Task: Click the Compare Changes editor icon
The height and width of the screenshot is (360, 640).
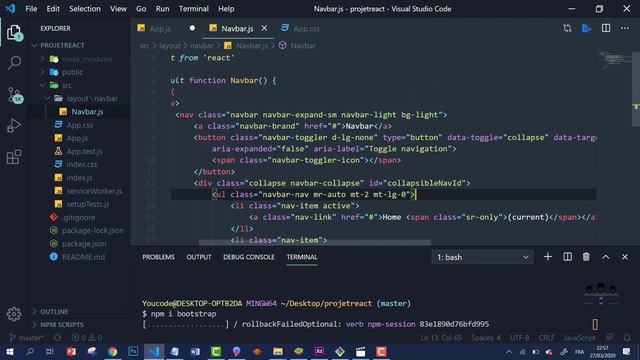Action: point(567,28)
